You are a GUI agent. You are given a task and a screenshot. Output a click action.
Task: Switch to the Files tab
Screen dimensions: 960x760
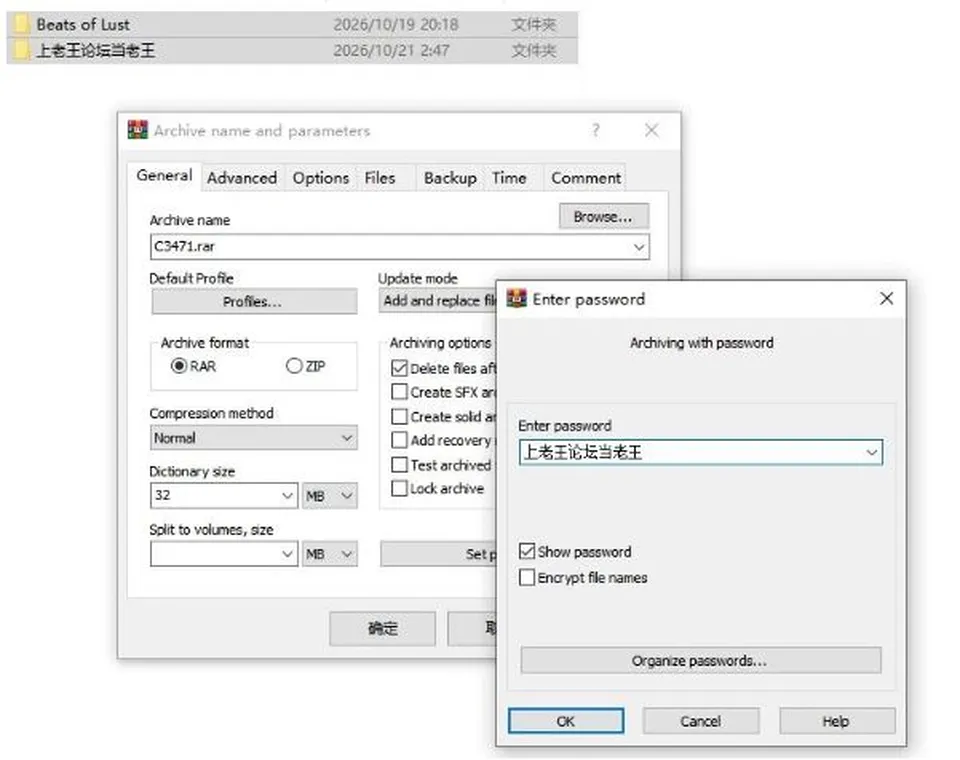click(x=380, y=178)
